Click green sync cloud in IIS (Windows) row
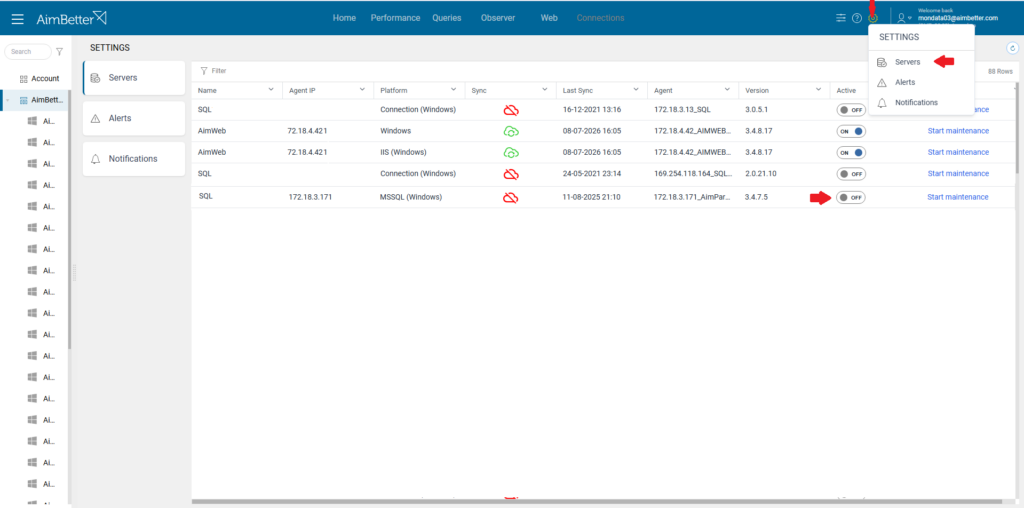The width and height of the screenshot is (1024, 508). click(x=511, y=153)
